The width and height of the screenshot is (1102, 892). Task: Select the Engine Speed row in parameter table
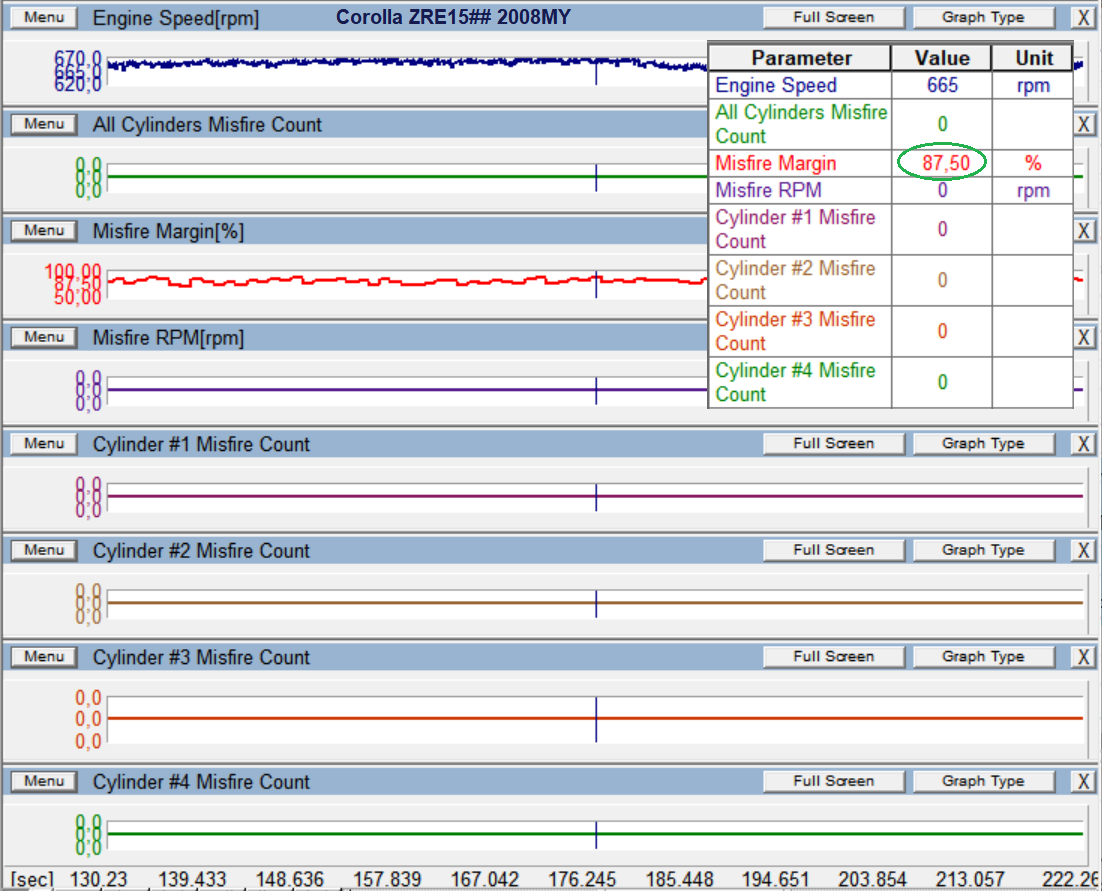(776, 86)
